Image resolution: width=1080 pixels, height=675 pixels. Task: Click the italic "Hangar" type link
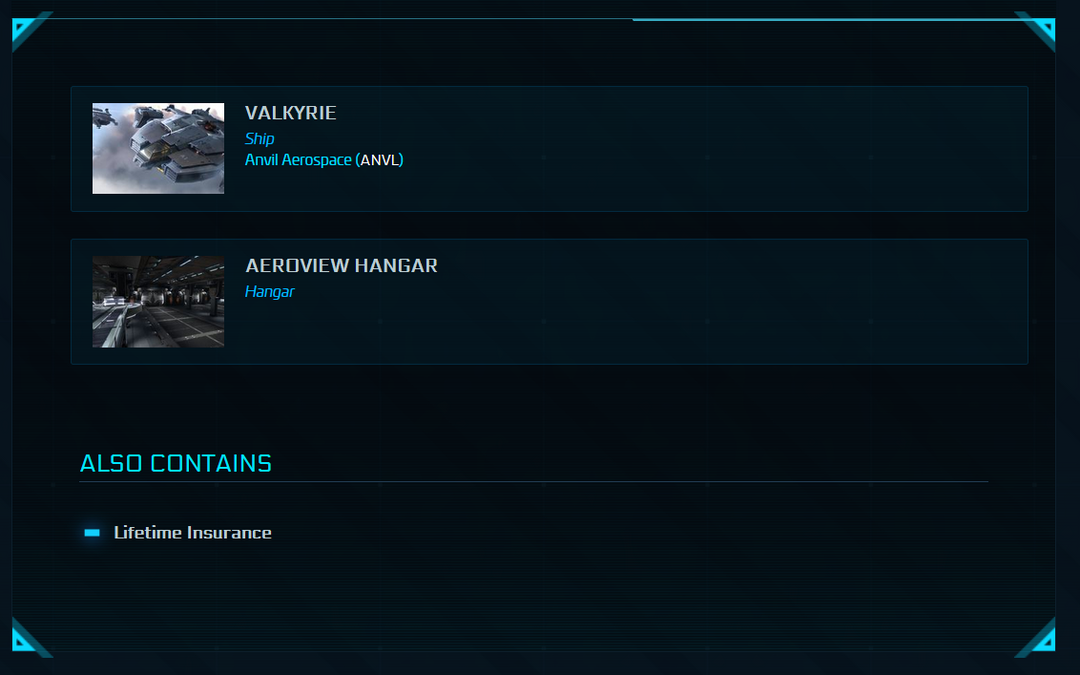click(269, 292)
